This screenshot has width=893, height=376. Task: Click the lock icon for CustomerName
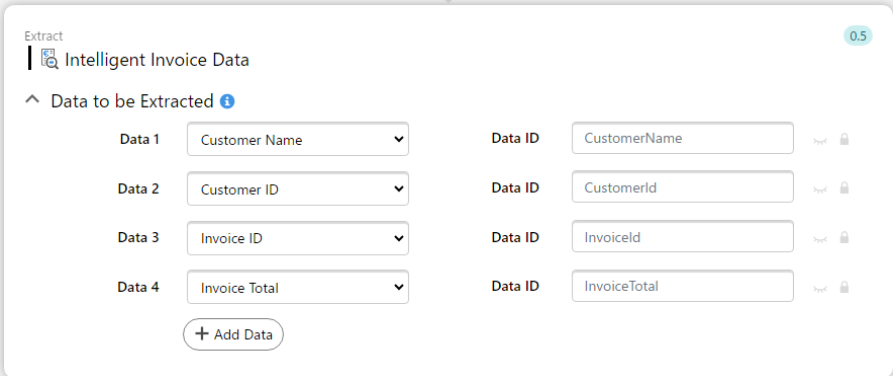(x=845, y=139)
